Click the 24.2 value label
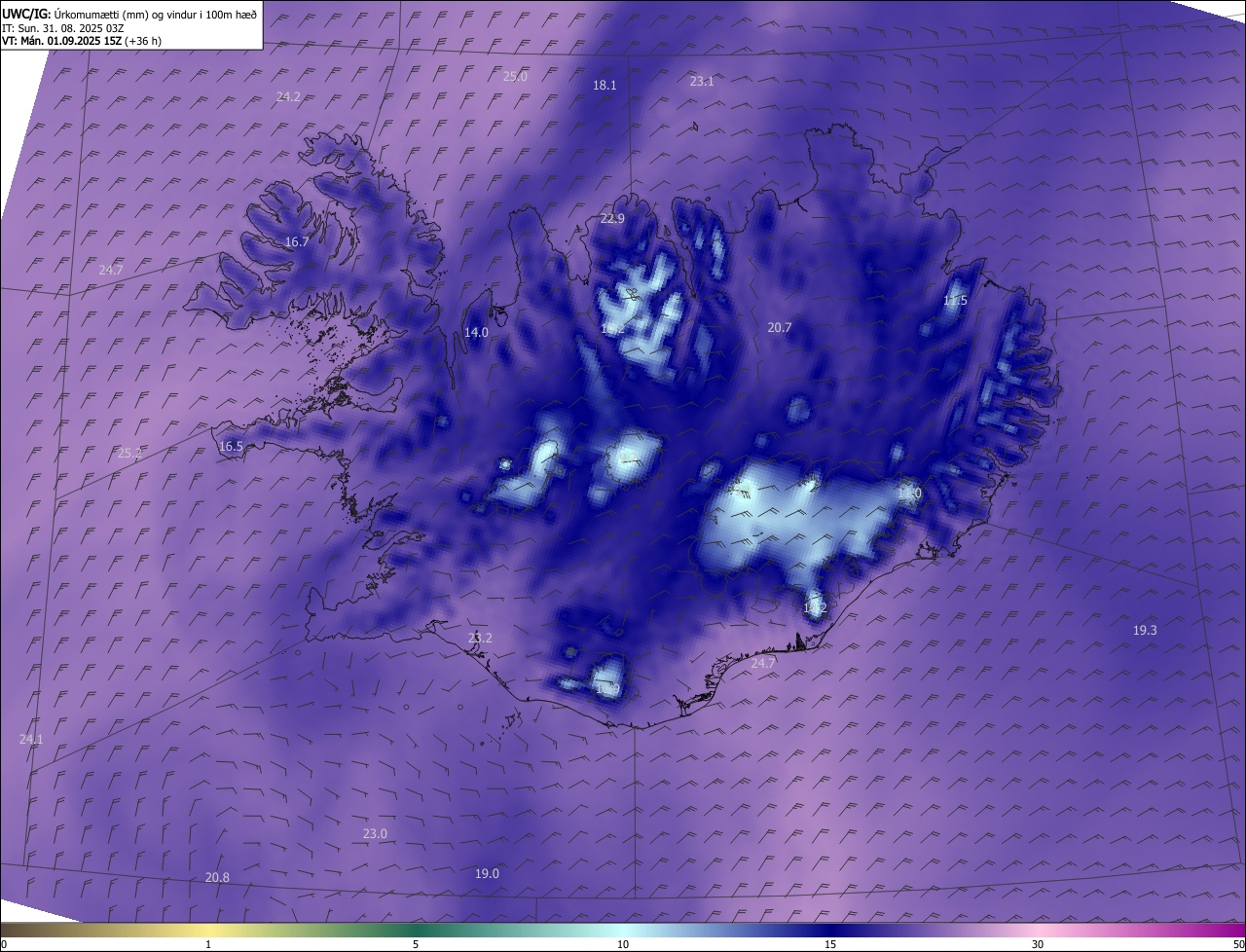Viewport: 1246px width, 952px height. click(288, 96)
